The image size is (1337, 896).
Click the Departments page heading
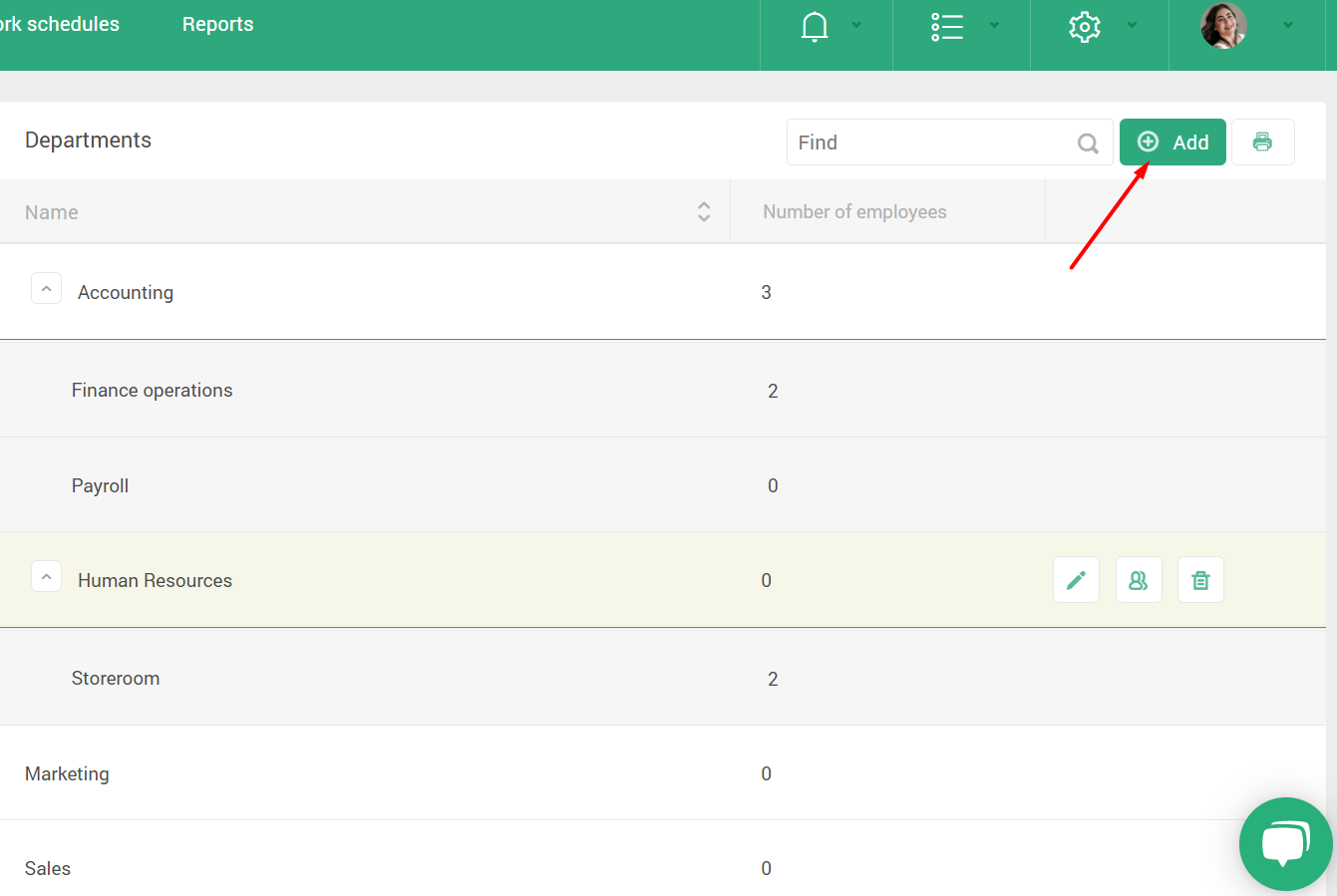88,141
